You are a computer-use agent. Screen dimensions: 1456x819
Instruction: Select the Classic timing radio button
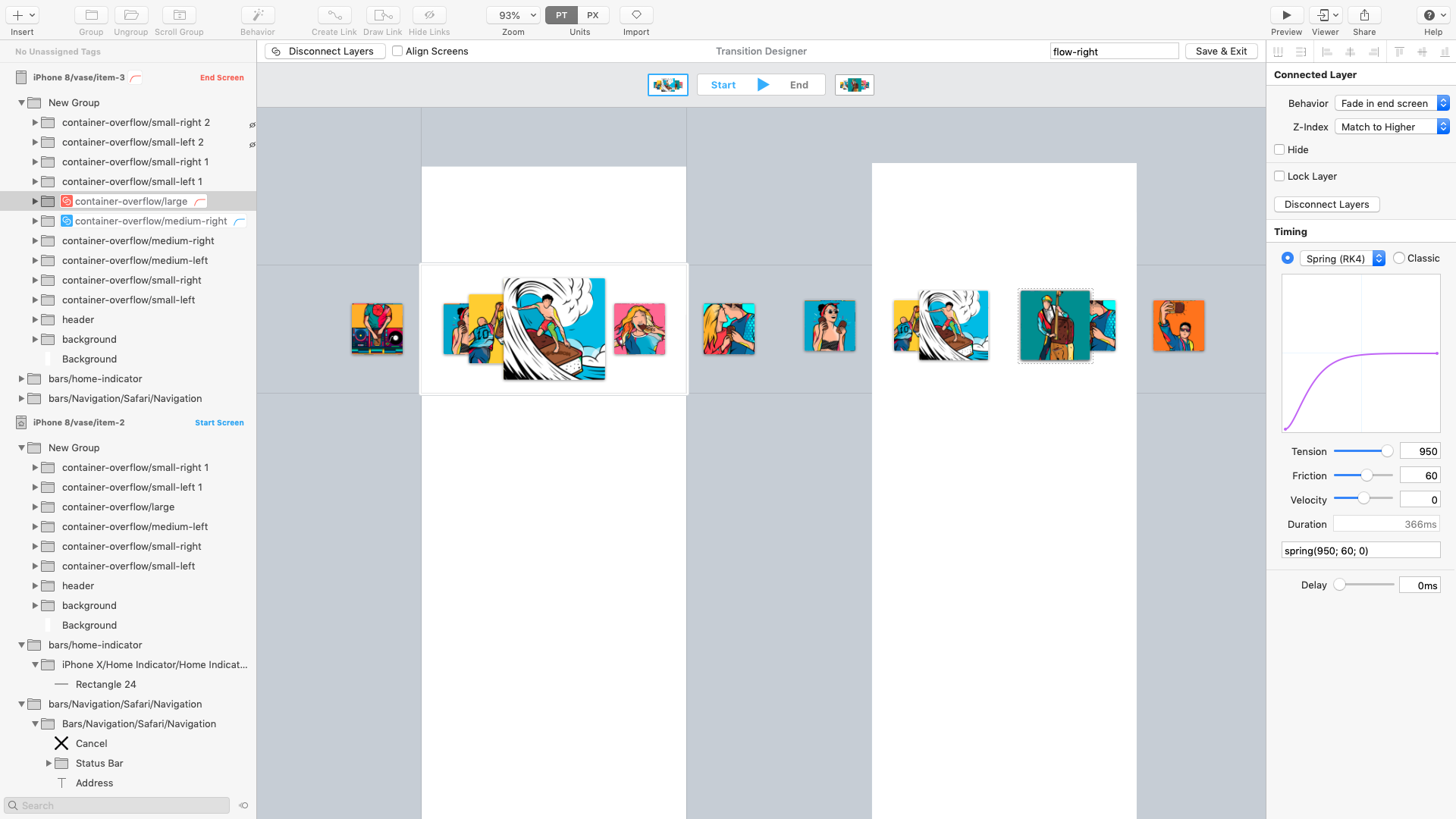click(1399, 258)
